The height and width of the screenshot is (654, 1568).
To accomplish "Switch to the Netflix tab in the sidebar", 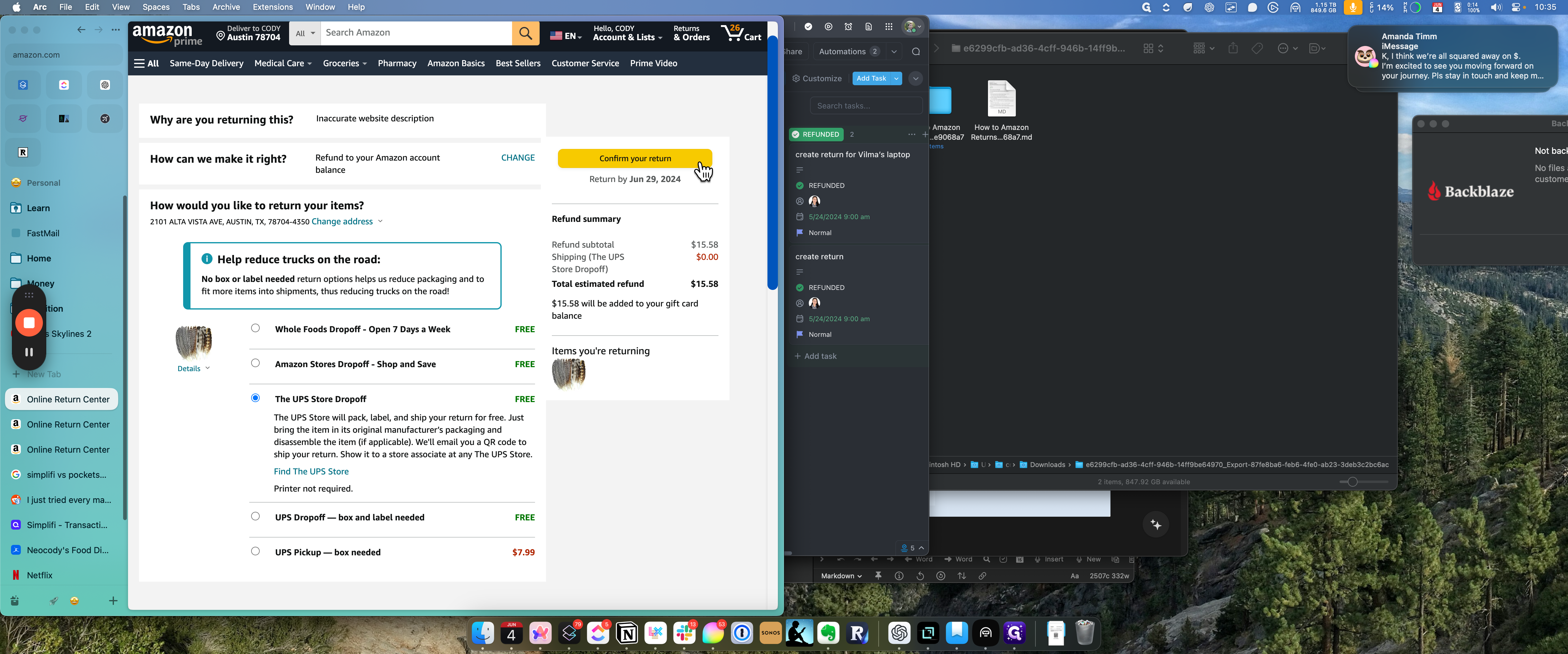I will click(62, 576).
